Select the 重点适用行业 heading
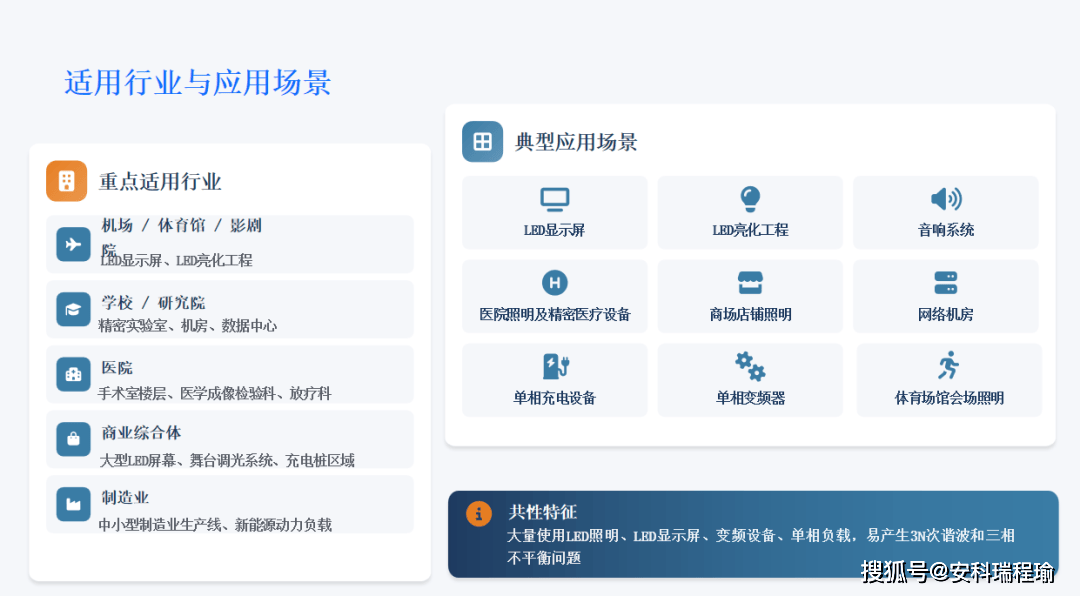 coord(160,182)
